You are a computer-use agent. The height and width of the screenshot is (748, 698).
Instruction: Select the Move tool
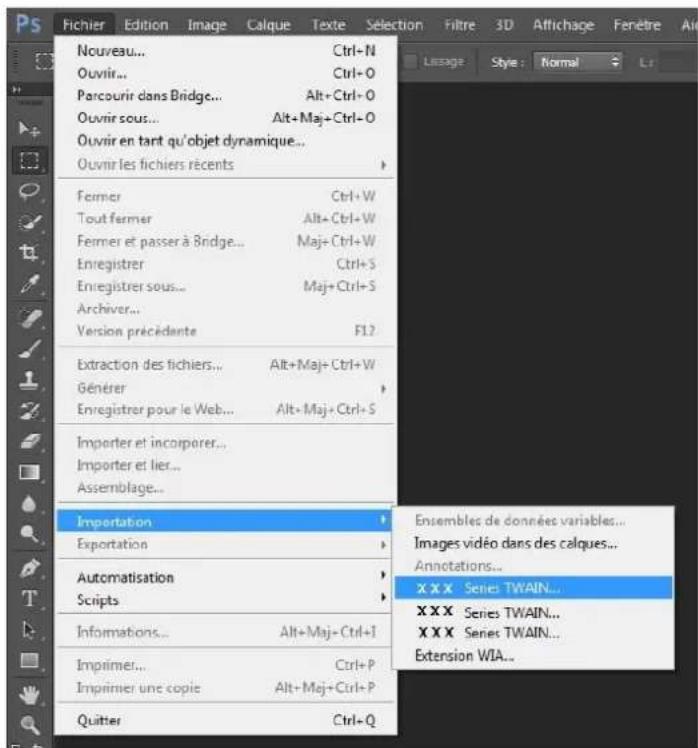click(x=29, y=129)
